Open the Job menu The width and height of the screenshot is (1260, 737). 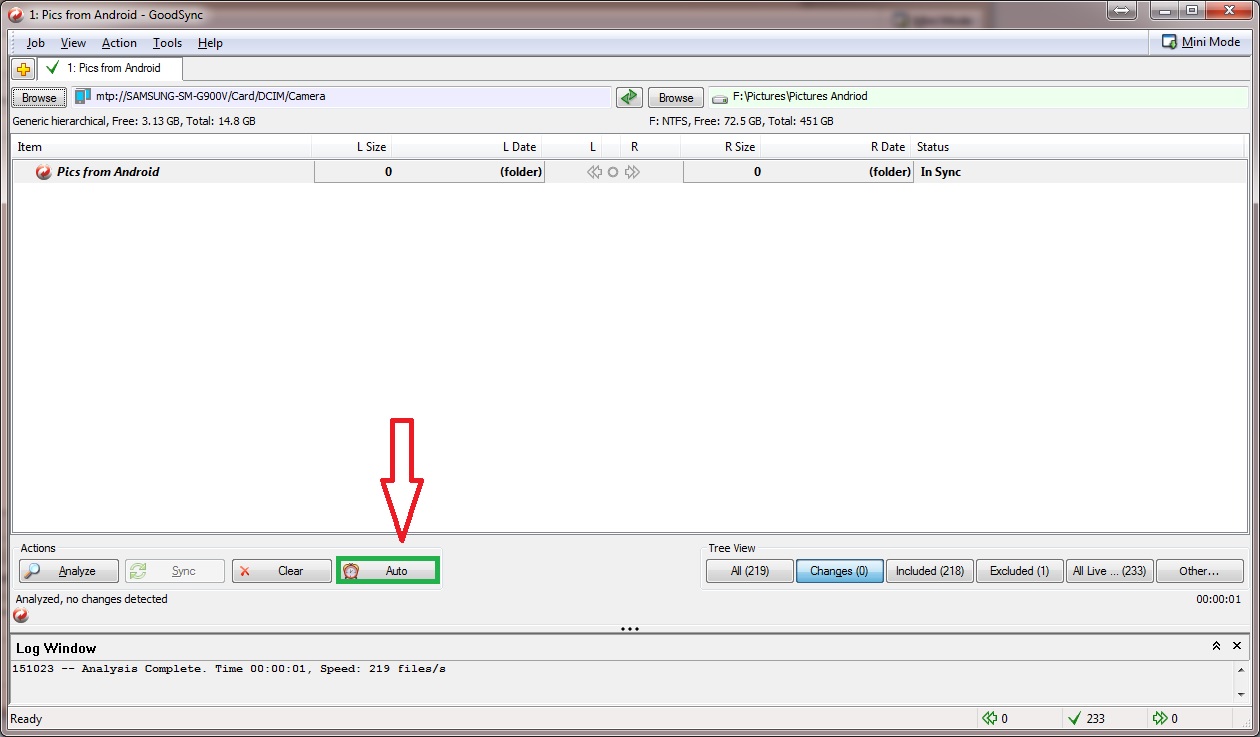[x=36, y=43]
